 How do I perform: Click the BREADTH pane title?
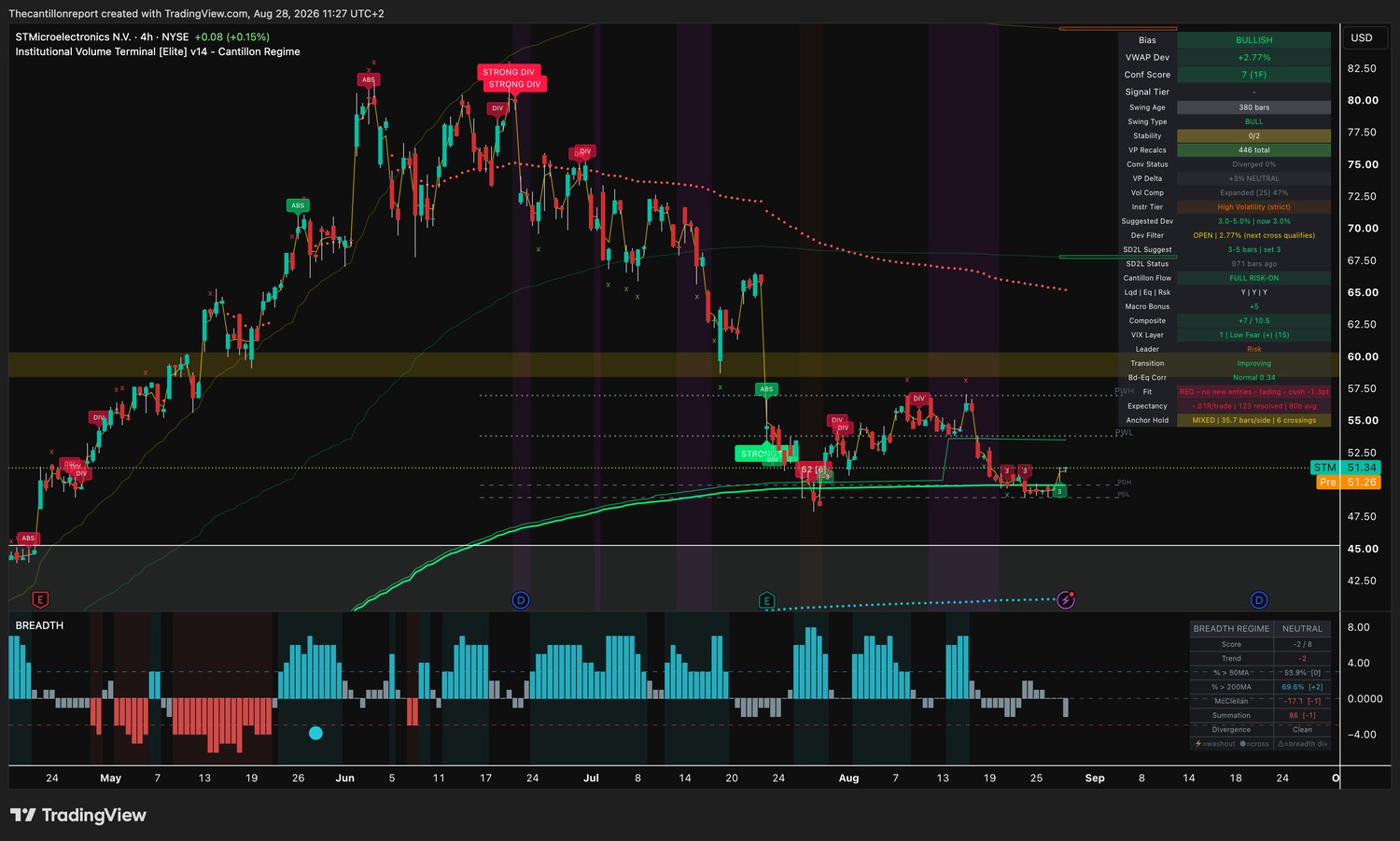point(39,625)
